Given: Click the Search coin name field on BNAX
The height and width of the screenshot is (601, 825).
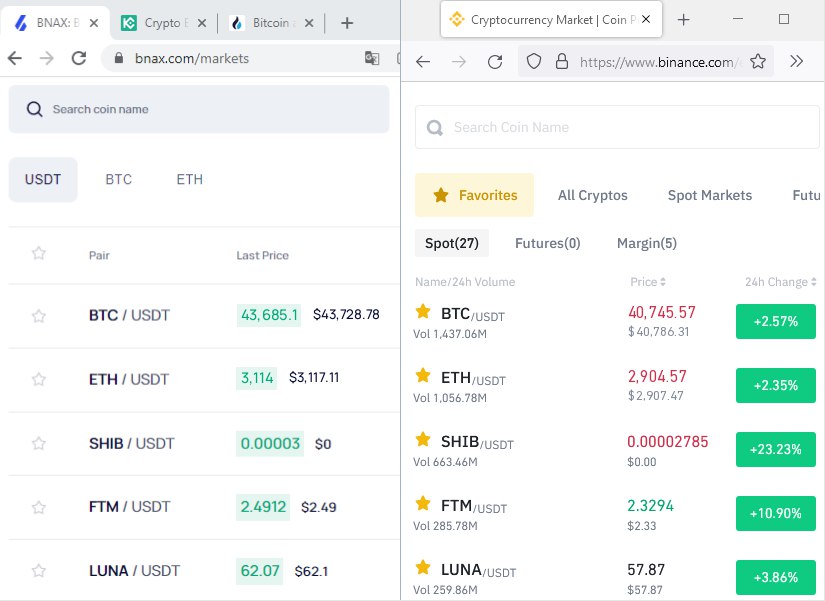Looking at the screenshot, I should pyautogui.click(x=199, y=109).
